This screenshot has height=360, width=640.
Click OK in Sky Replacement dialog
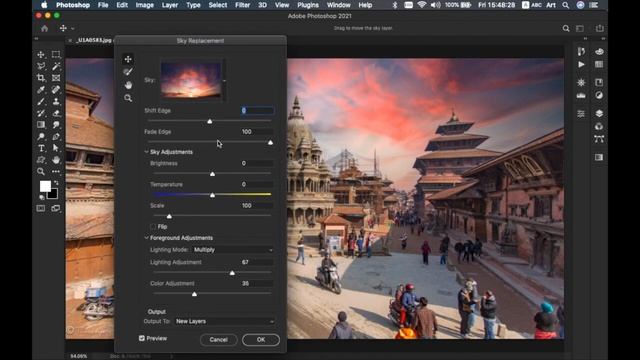point(261,340)
